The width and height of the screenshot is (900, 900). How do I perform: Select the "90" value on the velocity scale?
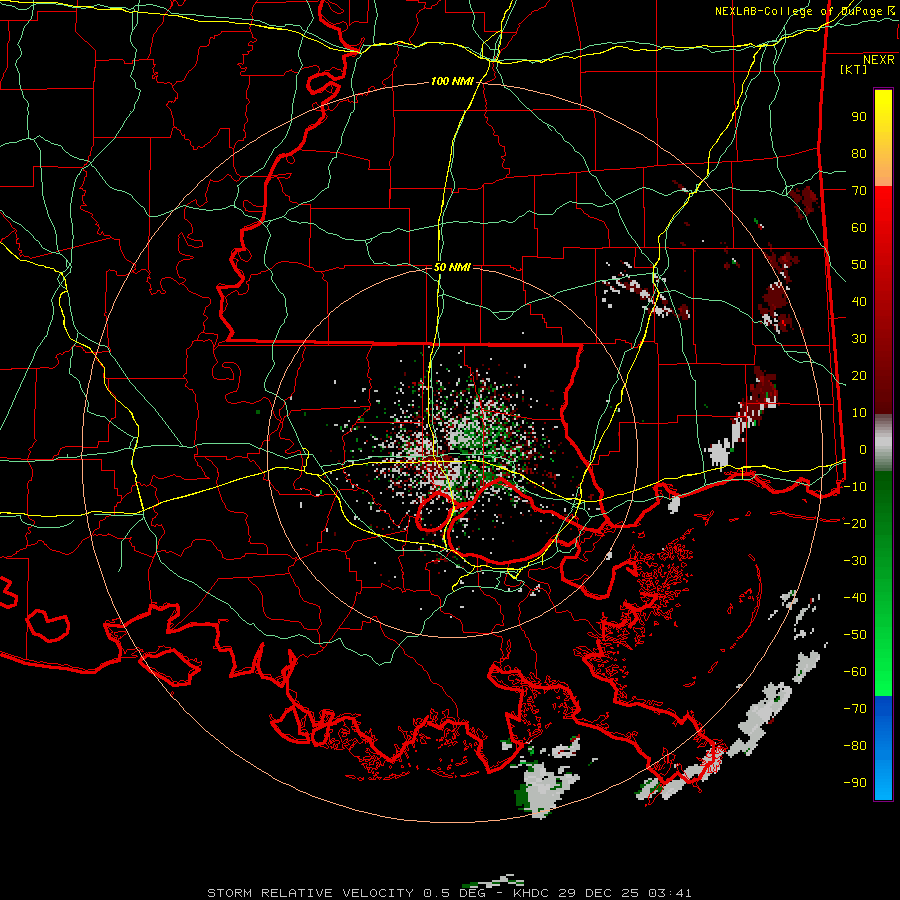tap(859, 117)
